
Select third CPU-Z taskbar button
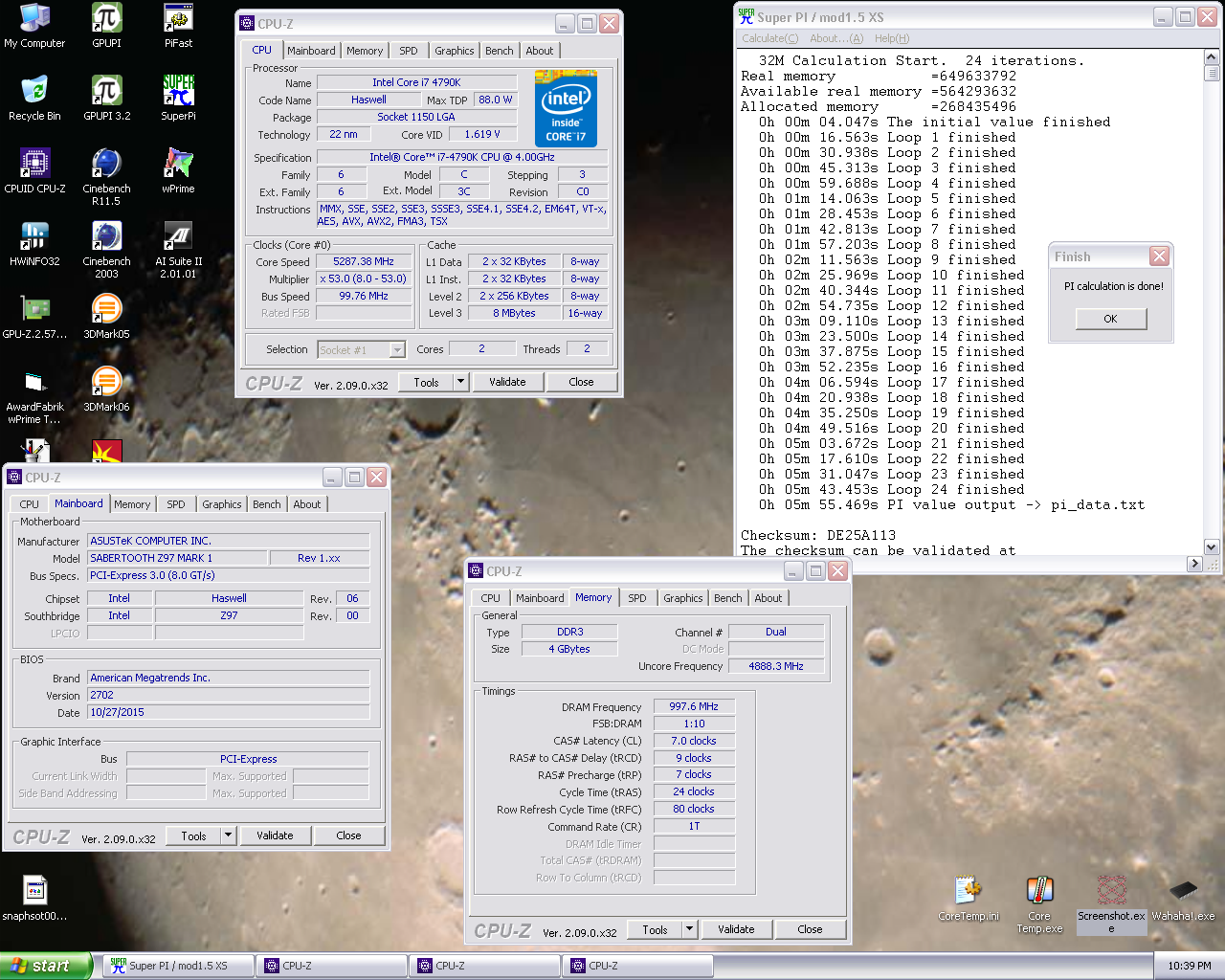637,966
